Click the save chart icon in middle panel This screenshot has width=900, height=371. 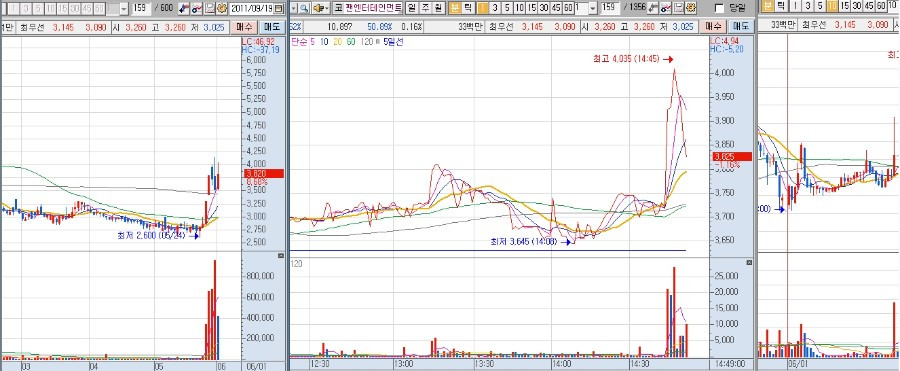coord(678,9)
